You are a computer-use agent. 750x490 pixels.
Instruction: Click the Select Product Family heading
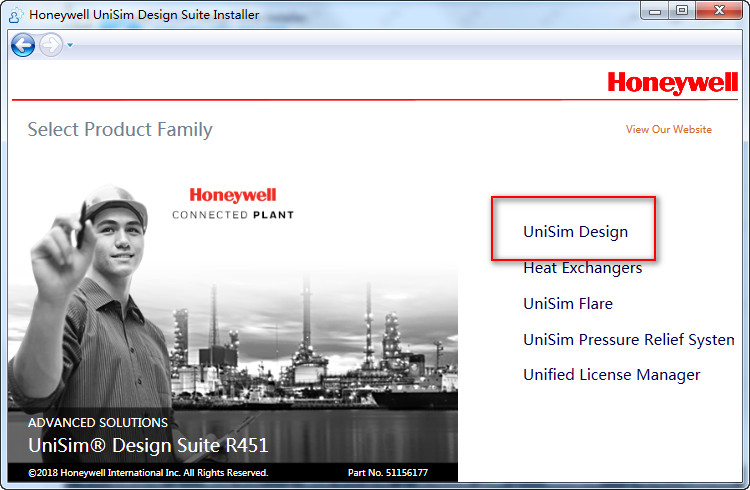point(120,130)
